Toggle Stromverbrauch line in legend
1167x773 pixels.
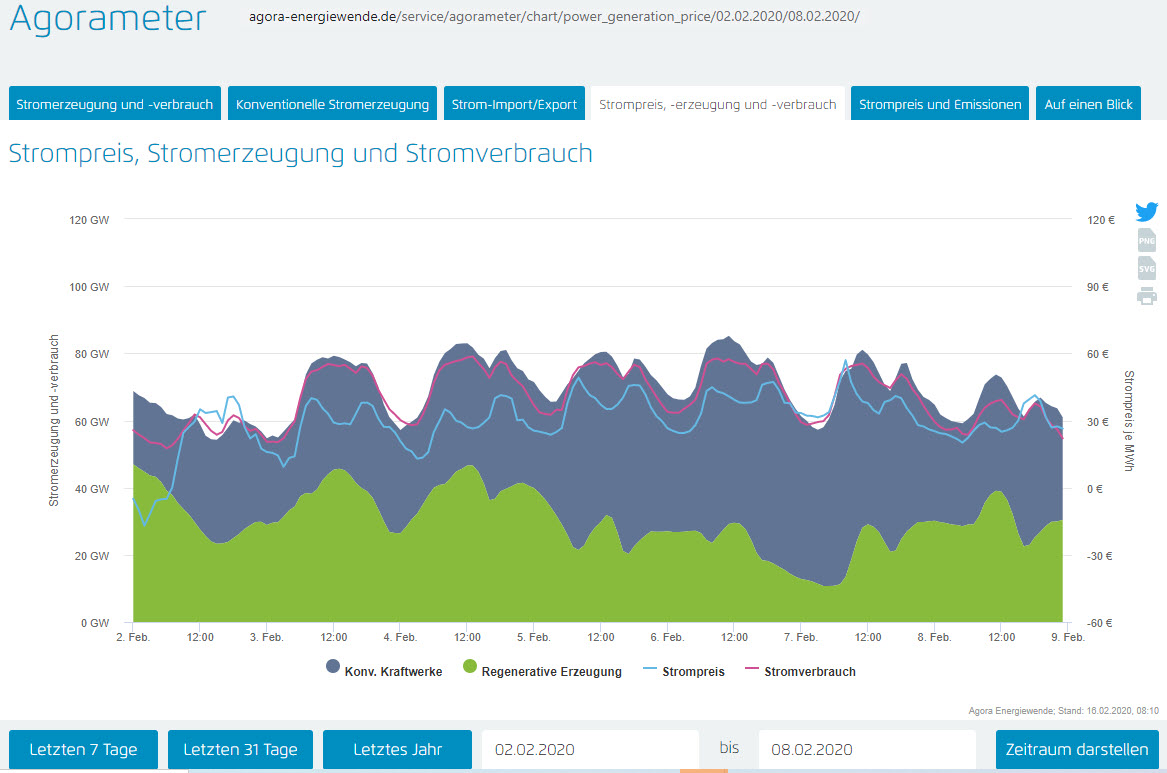tap(801, 671)
